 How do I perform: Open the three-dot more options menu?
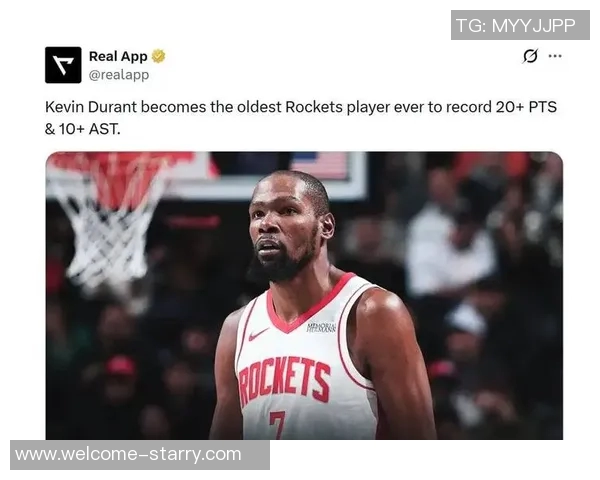[555, 56]
